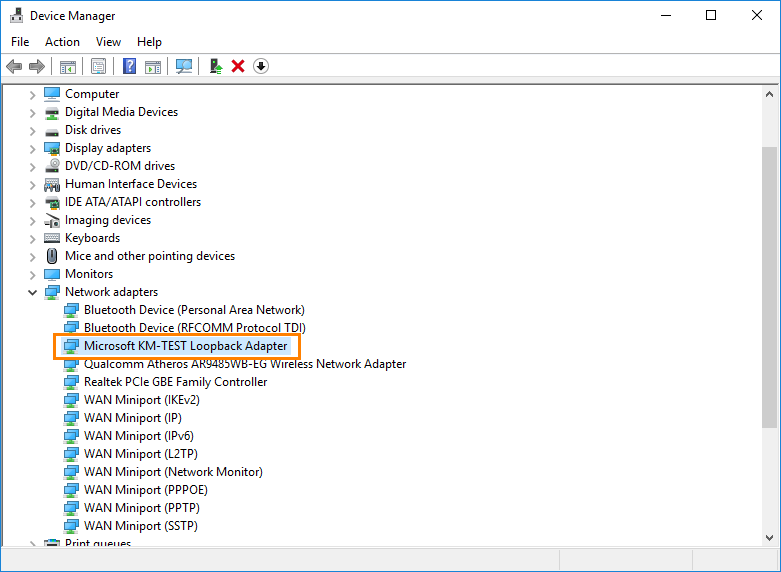Screen dimensions: 781x572
Task: Click the Realtek PCIe GBE adapter icon
Action: pos(71,382)
